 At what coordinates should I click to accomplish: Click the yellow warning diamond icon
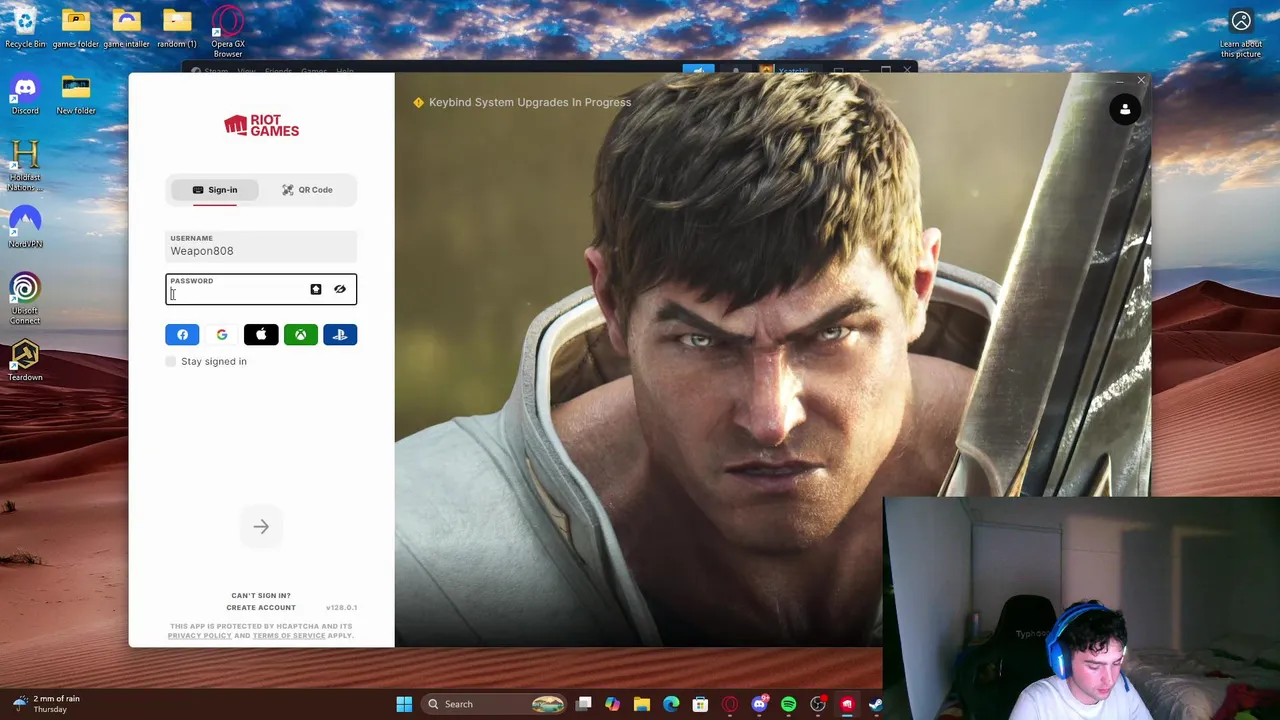(418, 102)
